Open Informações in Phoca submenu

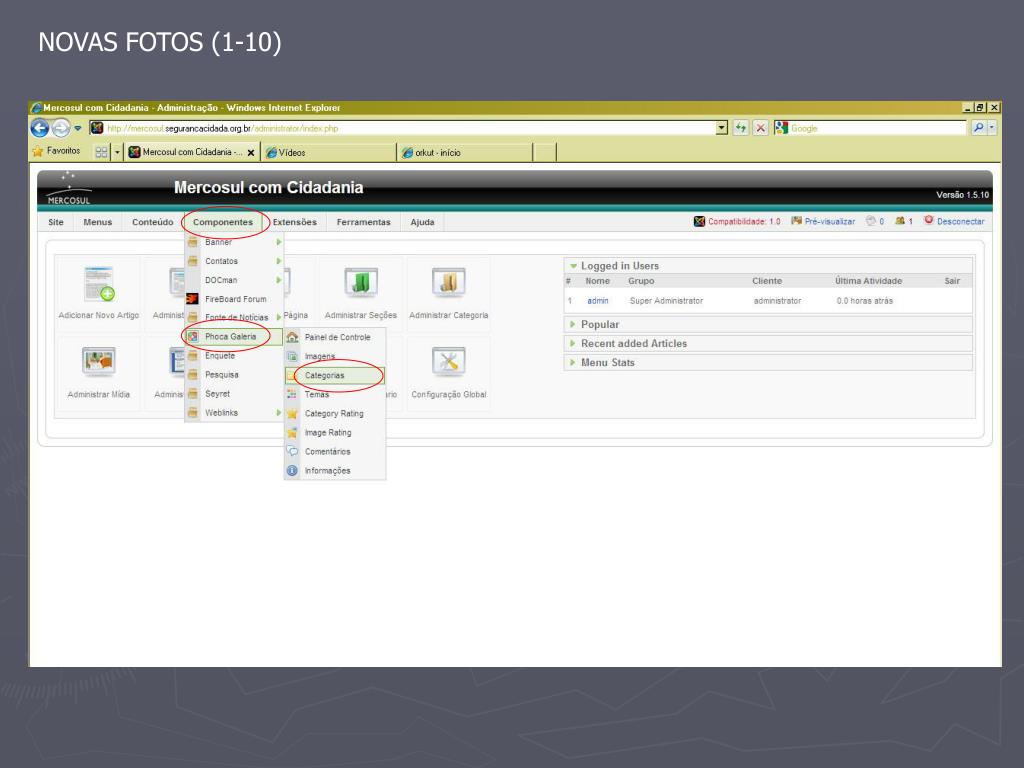tap(335, 470)
